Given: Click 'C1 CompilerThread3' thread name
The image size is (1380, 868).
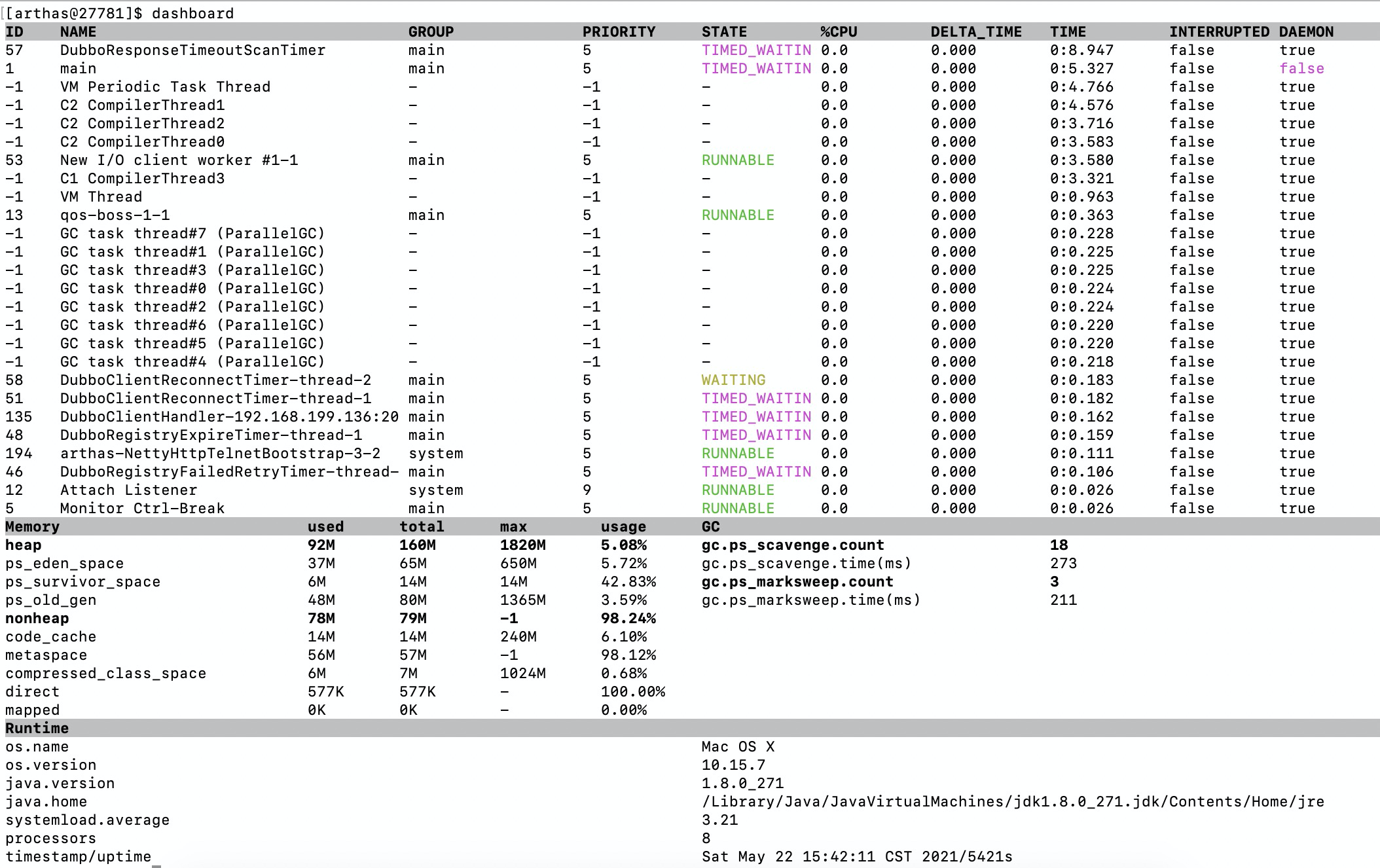Looking at the screenshot, I should click(142, 178).
